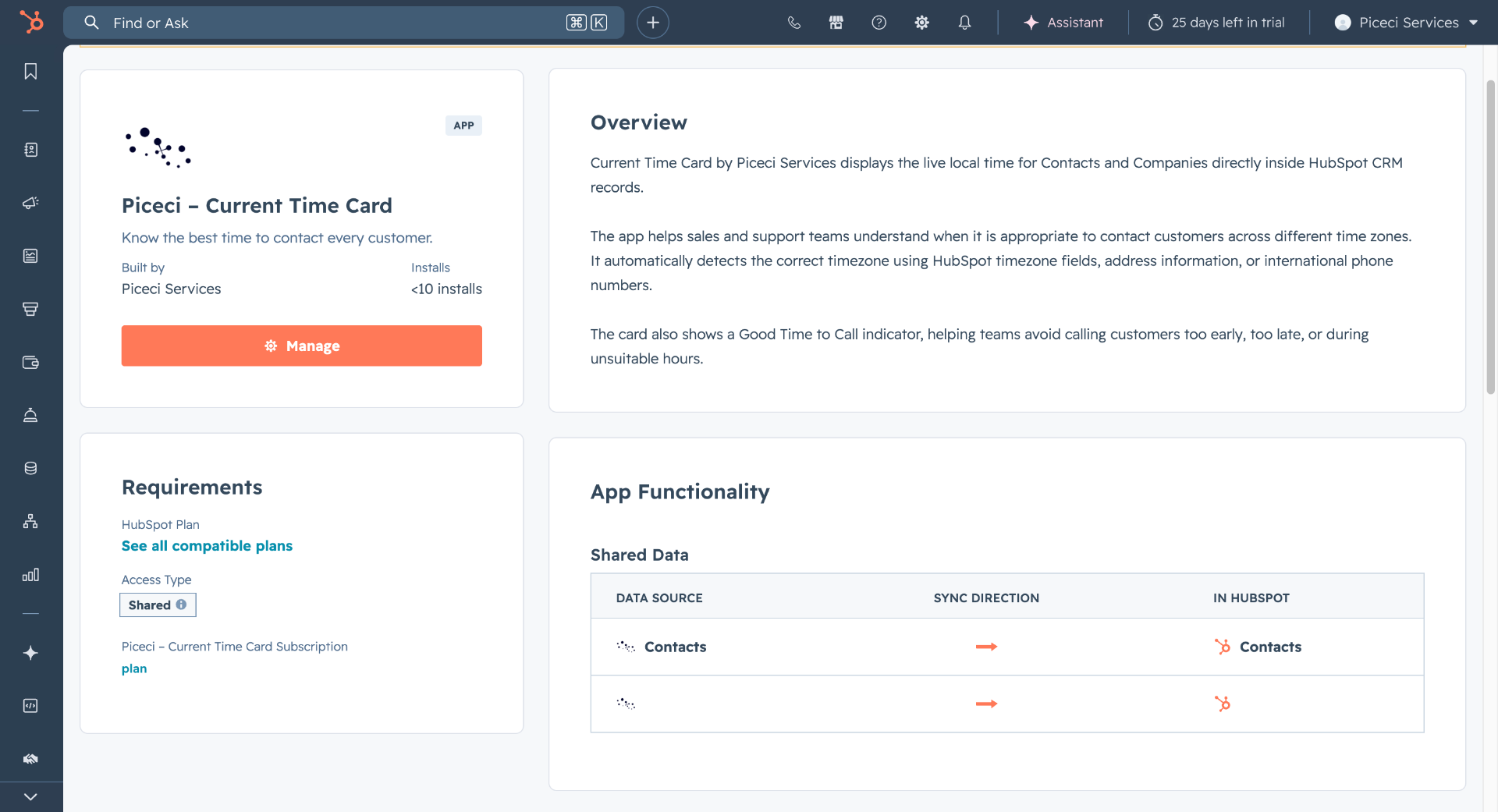
Task: Open the Sales sidebar icon
Action: (30, 309)
